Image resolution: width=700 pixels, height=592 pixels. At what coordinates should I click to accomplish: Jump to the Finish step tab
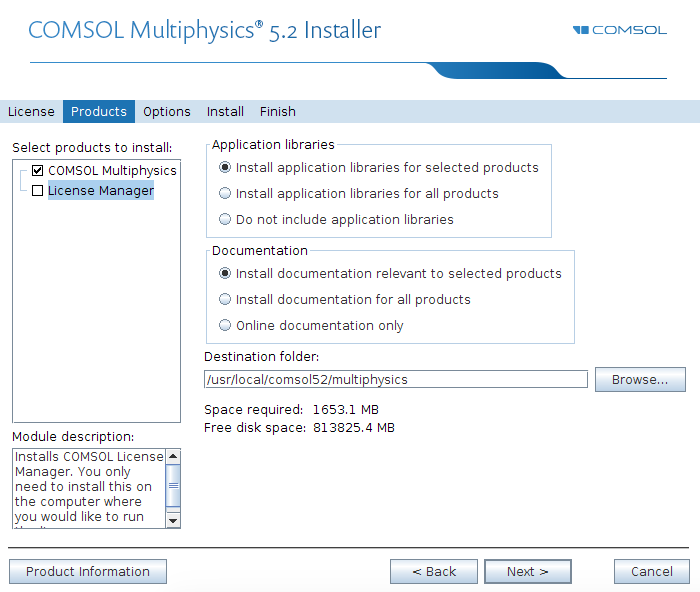278,112
